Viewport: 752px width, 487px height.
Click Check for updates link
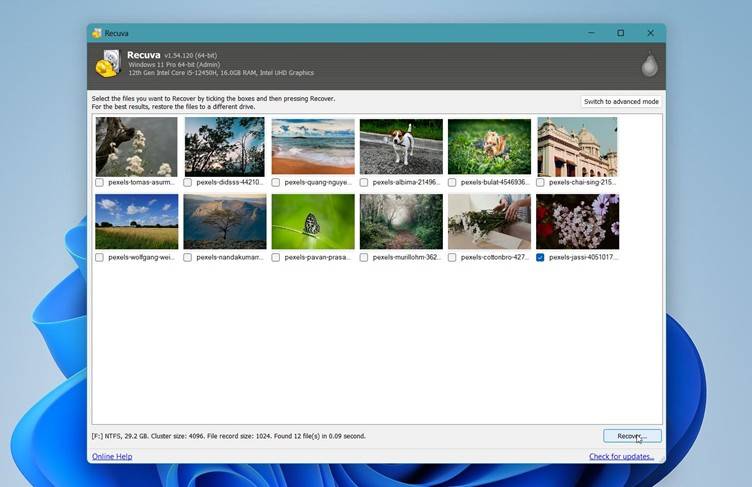621,456
